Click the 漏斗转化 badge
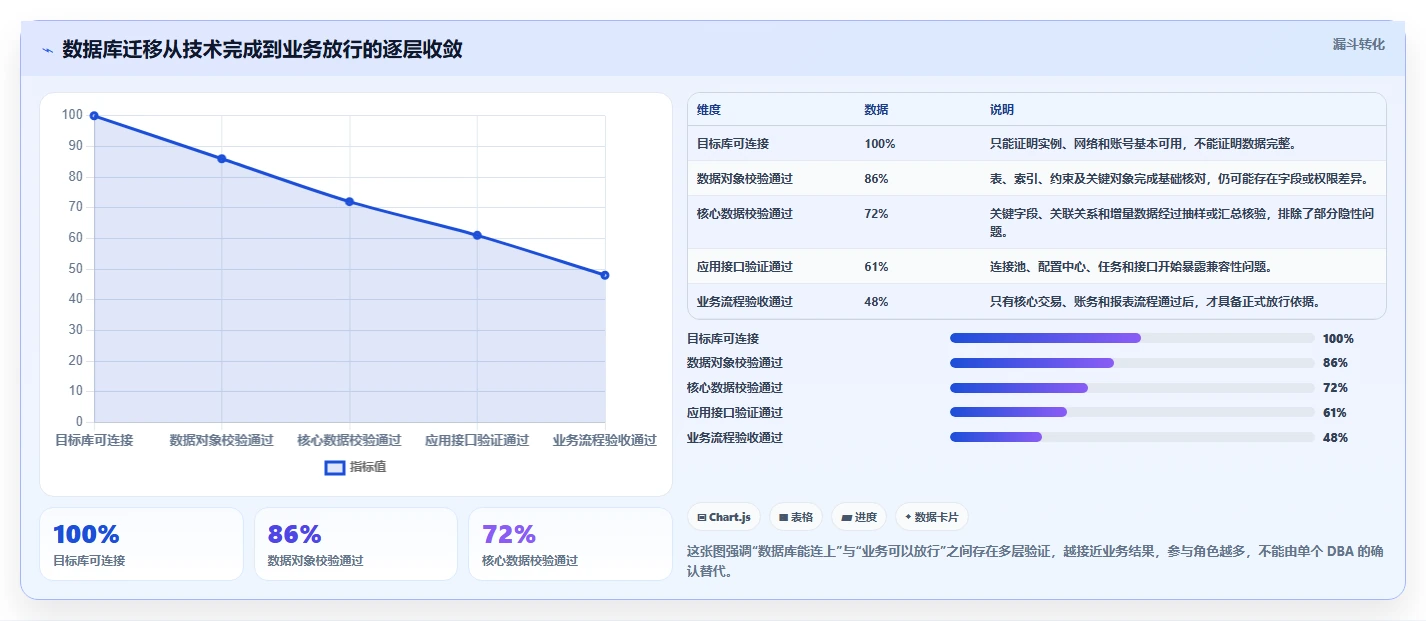 [x=1359, y=44]
